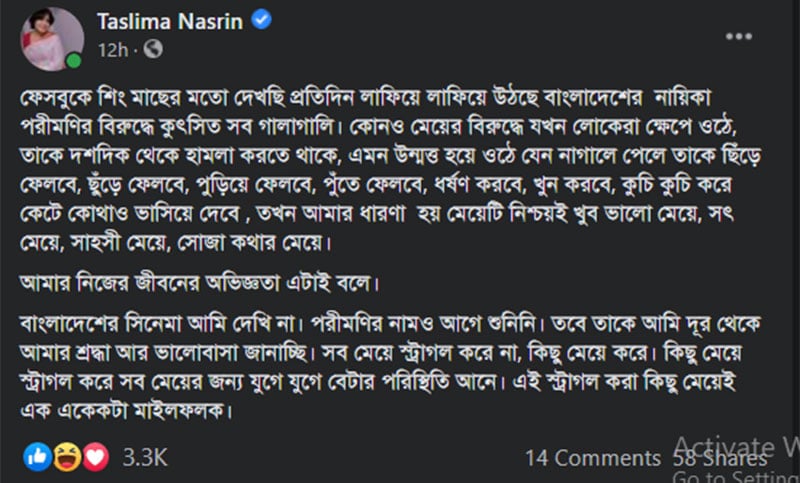Click the 12h post timestamp
The height and width of the screenshot is (483, 800).
point(113,49)
